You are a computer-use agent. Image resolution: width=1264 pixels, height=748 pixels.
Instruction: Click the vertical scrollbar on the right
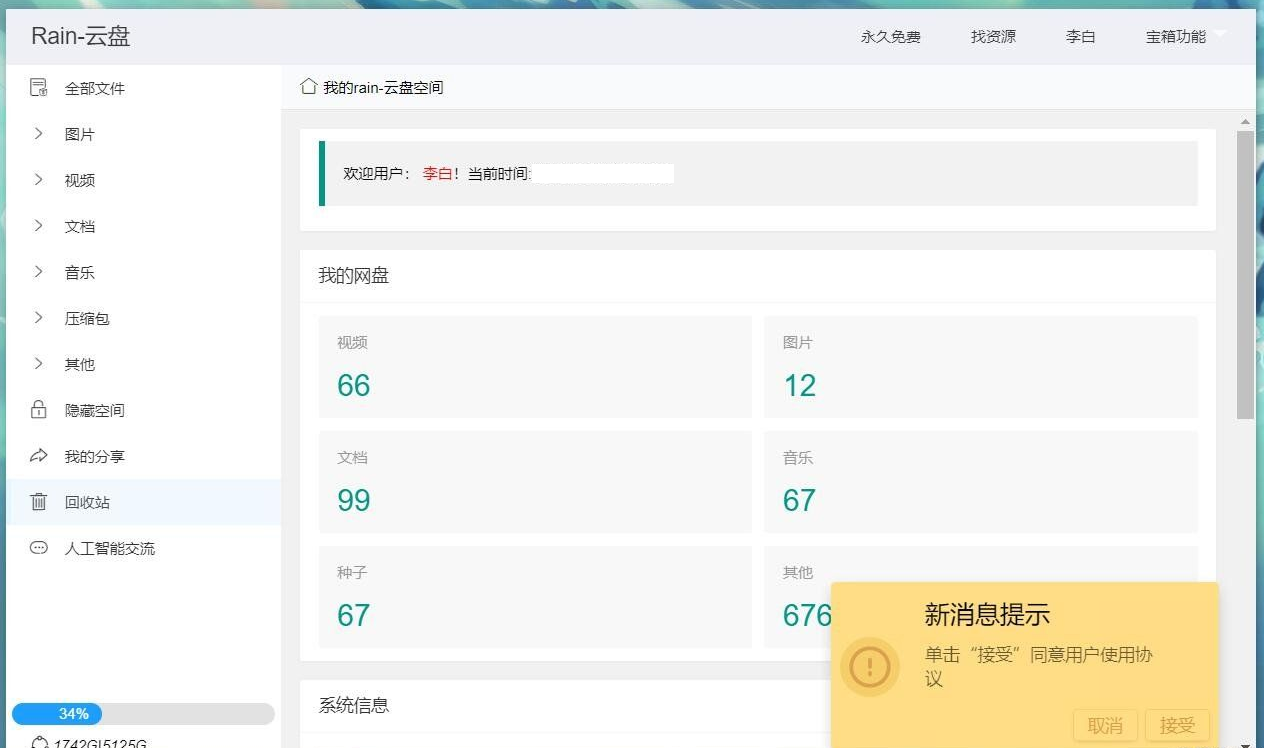pos(1245,275)
